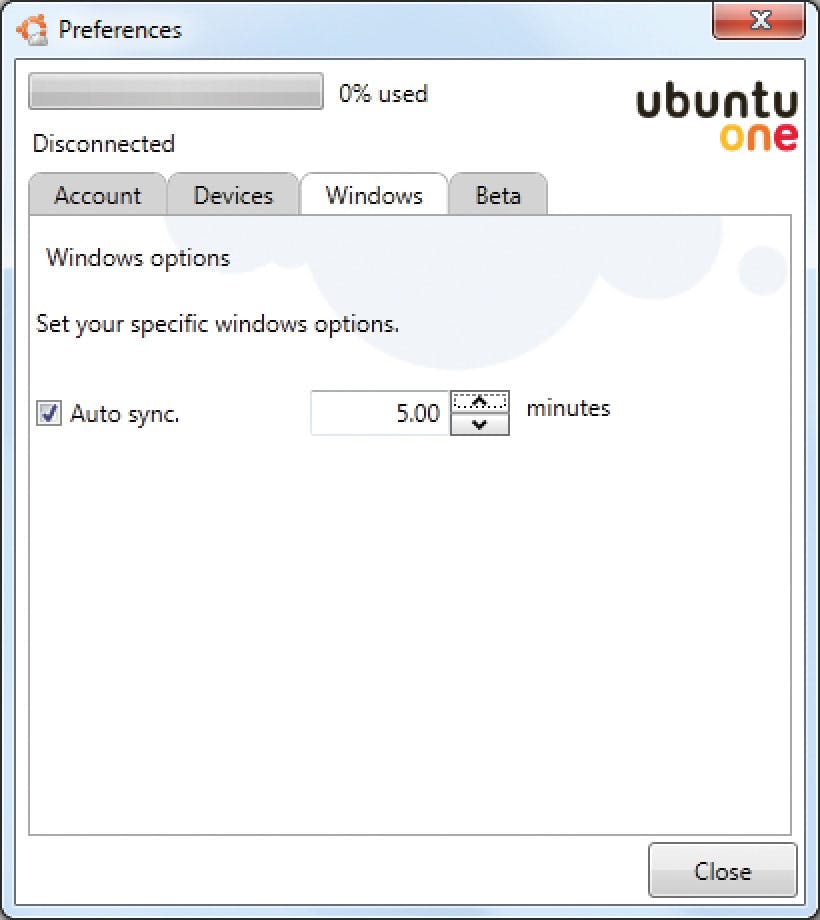This screenshot has width=820, height=920.
Task: Open the Account tab
Action: click(97, 195)
